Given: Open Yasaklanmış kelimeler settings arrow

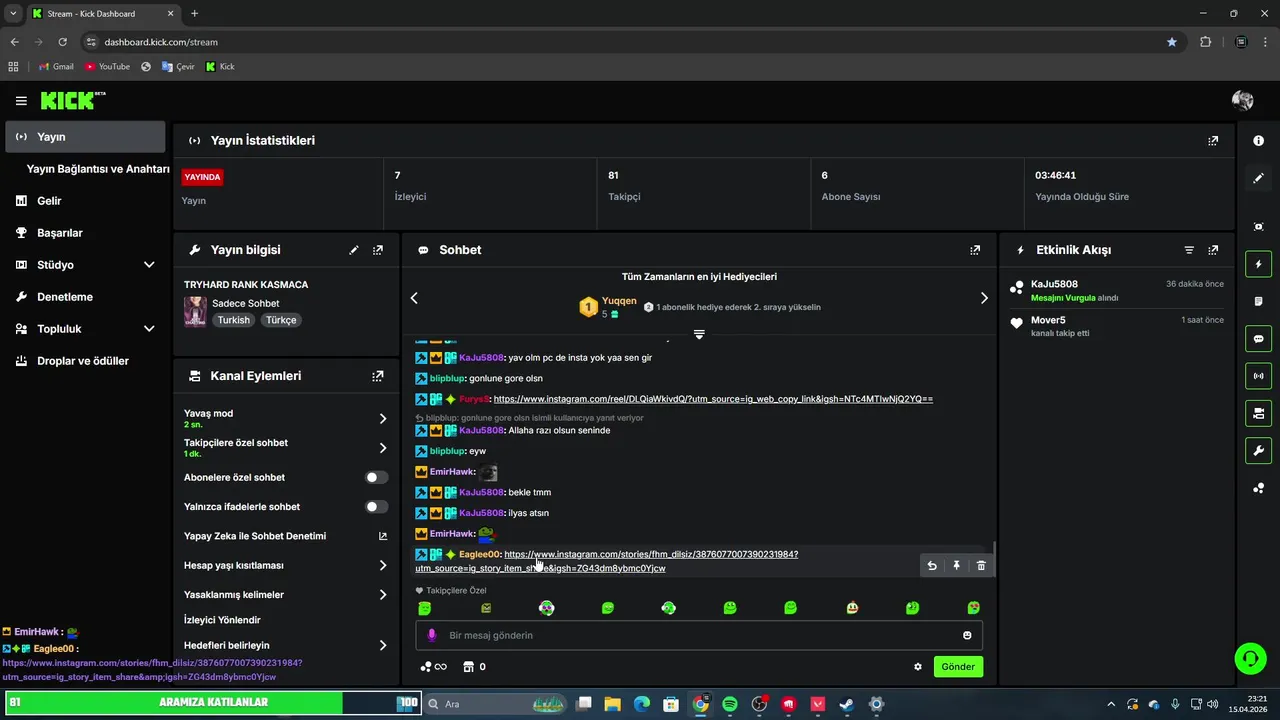Looking at the screenshot, I should tap(382, 595).
